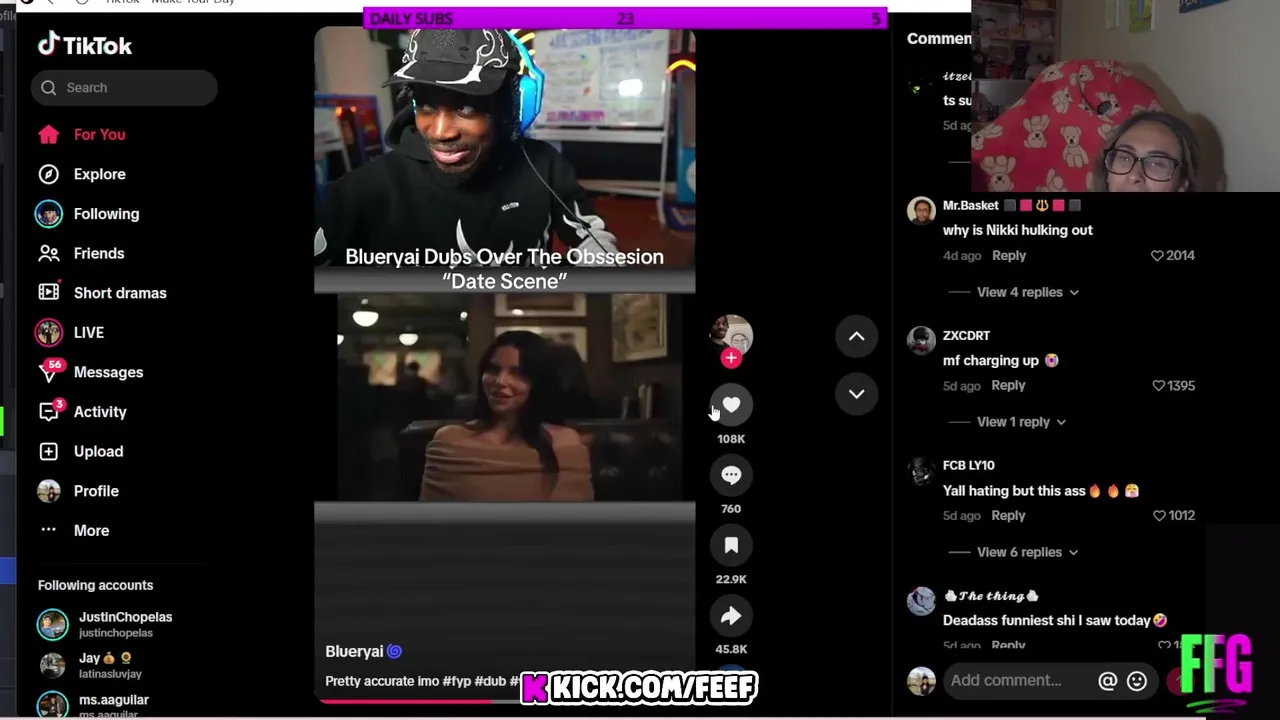The height and width of the screenshot is (720, 1280).
Task: Click the ZXCDRT username
Action: coord(966,335)
